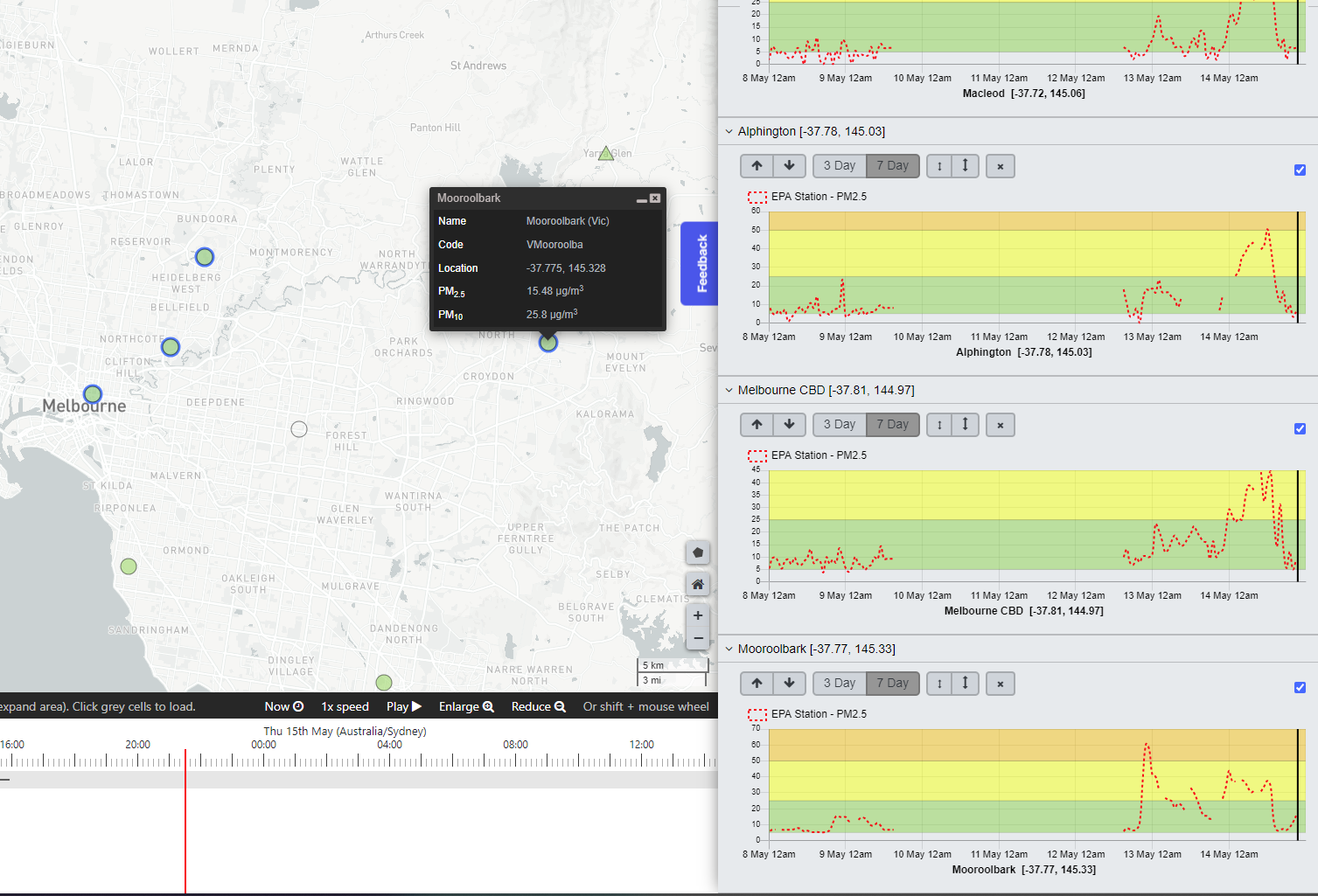Image resolution: width=1318 pixels, height=896 pixels.
Task: Select 7 Day view for Mooroolbark chart
Action: 893,684
